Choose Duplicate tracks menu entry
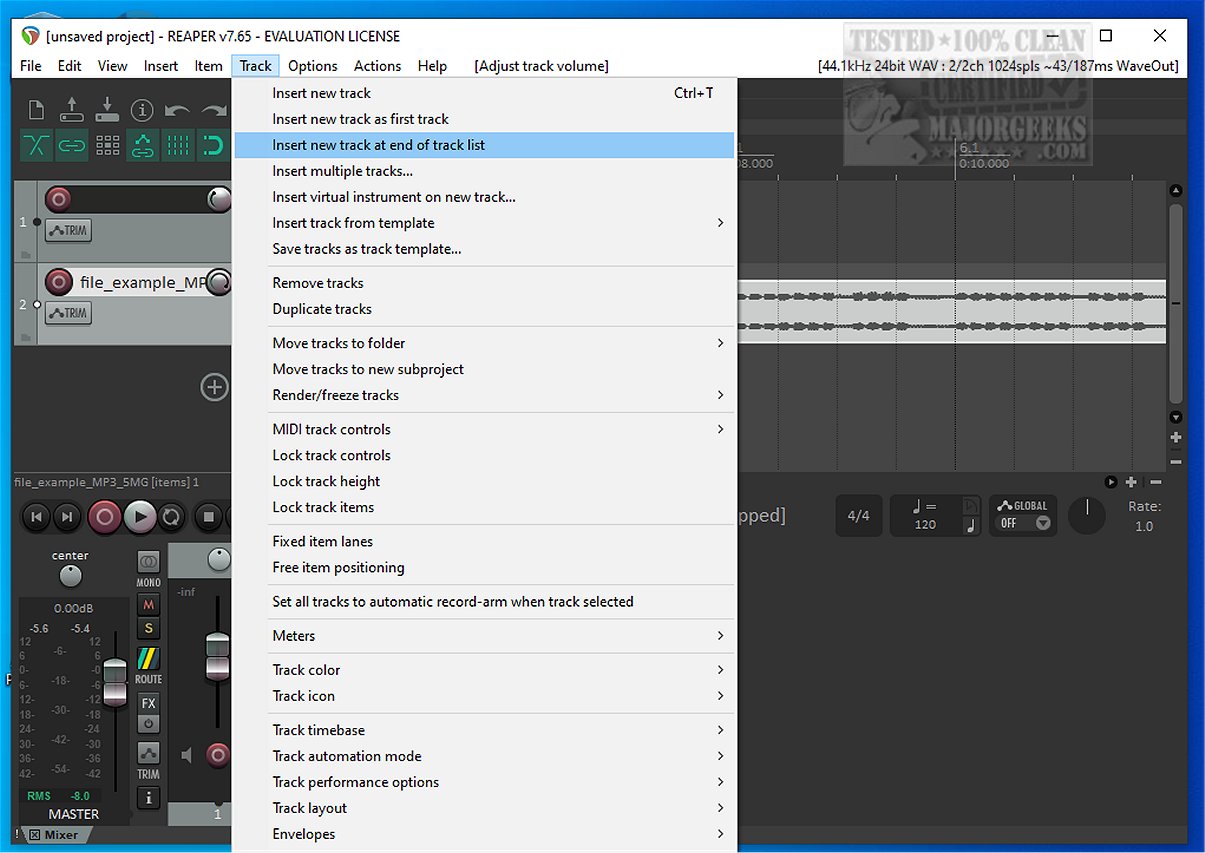1205x853 pixels. pos(484,309)
